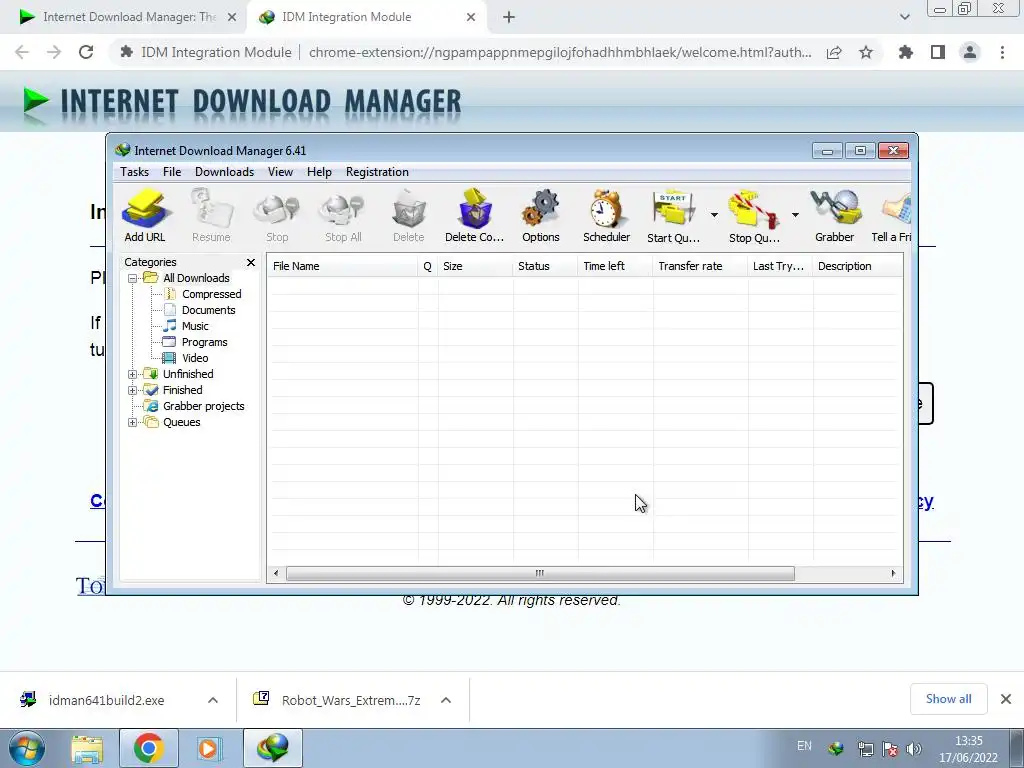Open Windows Explorer from taskbar
Image resolution: width=1024 pixels, height=768 pixels.
[x=87, y=748]
